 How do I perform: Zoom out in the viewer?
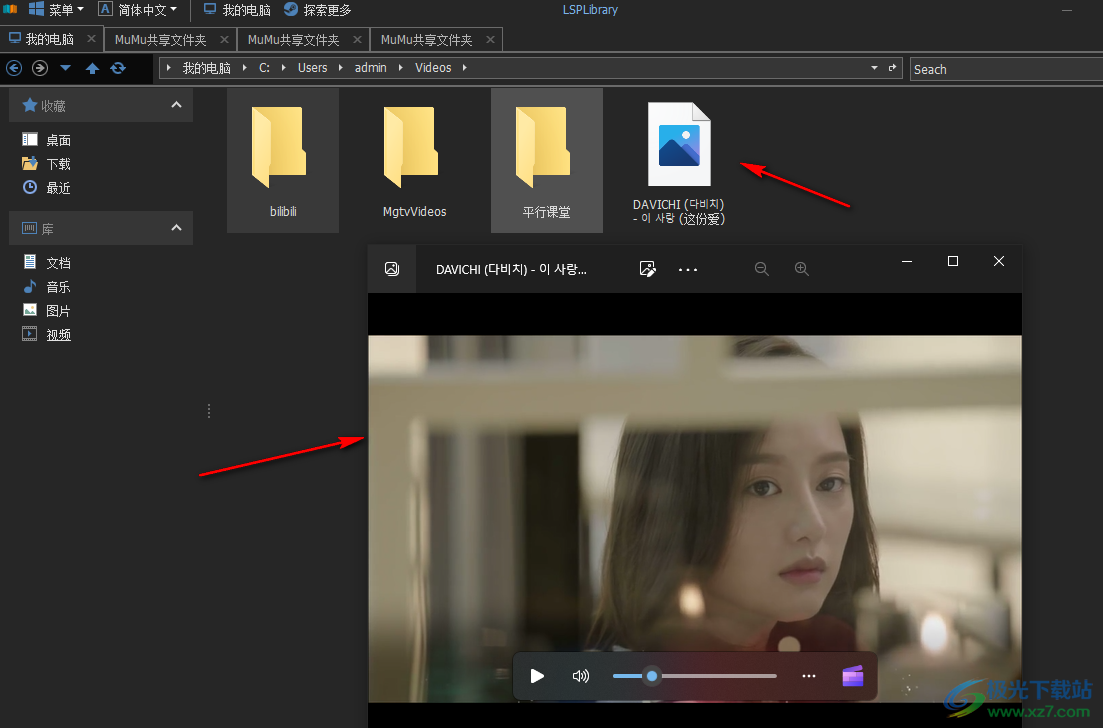coord(761,269)
